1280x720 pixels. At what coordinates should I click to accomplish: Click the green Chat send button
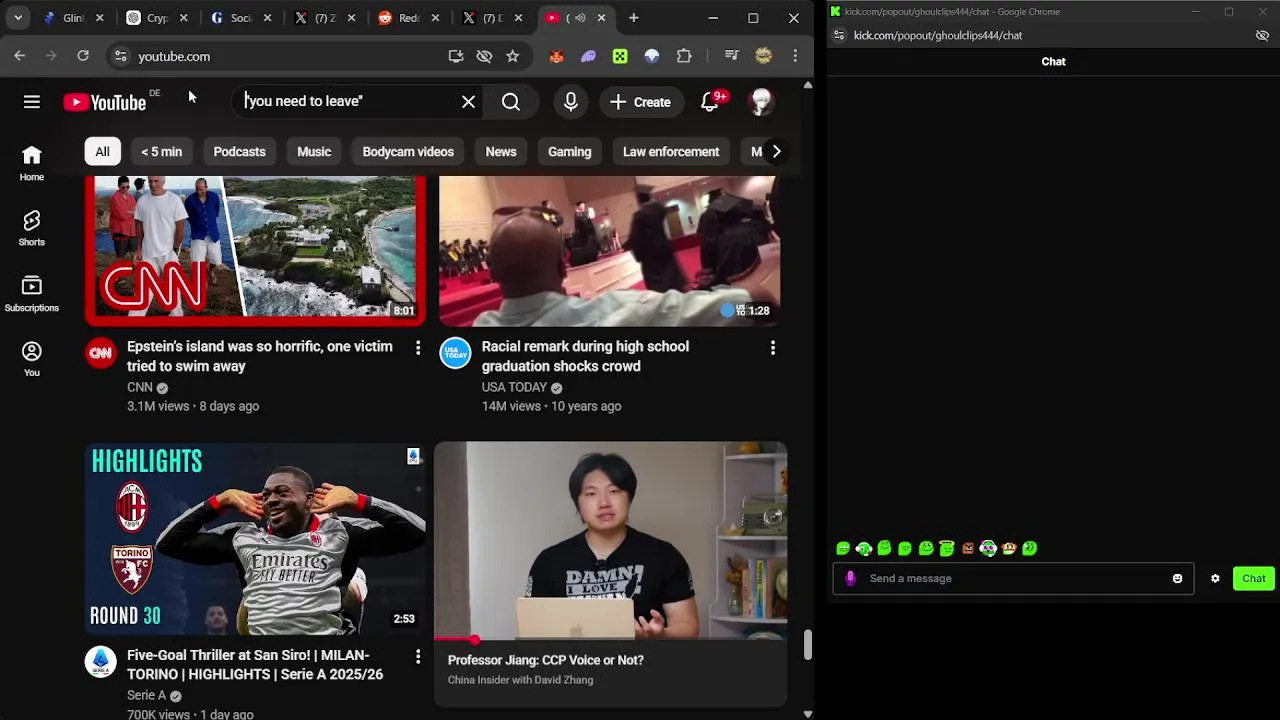[x=1254, y=578]
